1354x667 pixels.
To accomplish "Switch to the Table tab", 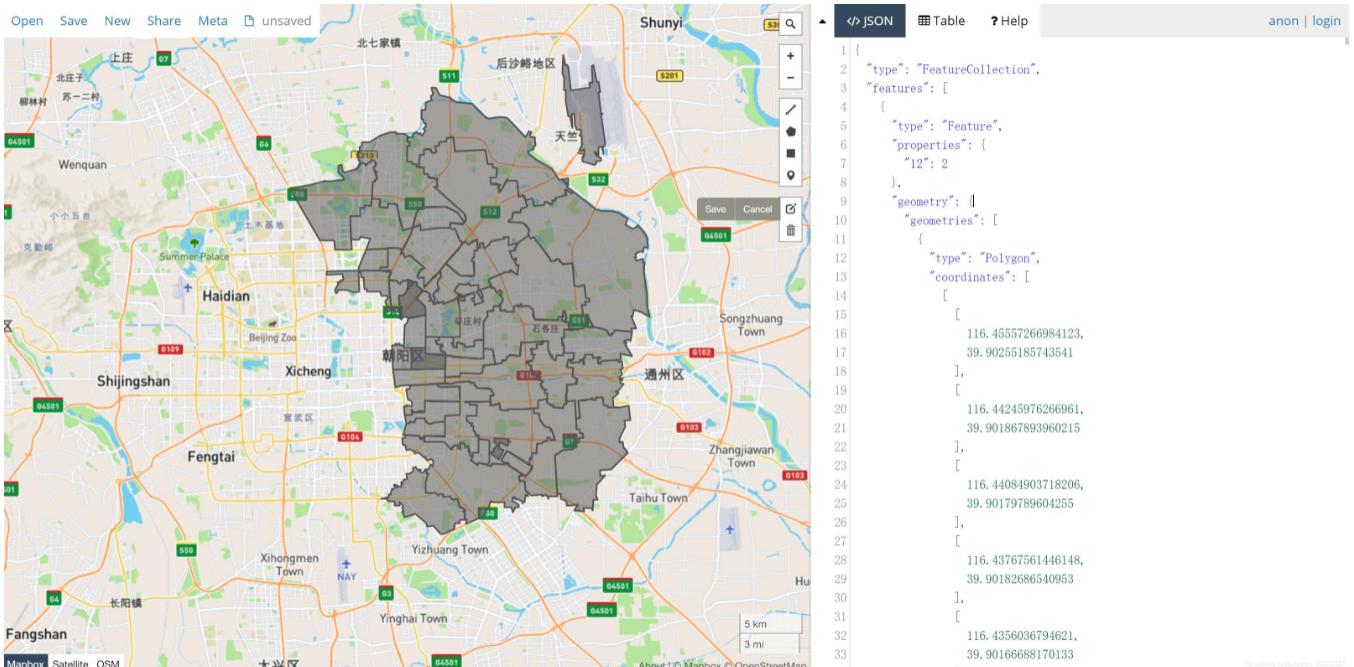I will click(940, 20).
